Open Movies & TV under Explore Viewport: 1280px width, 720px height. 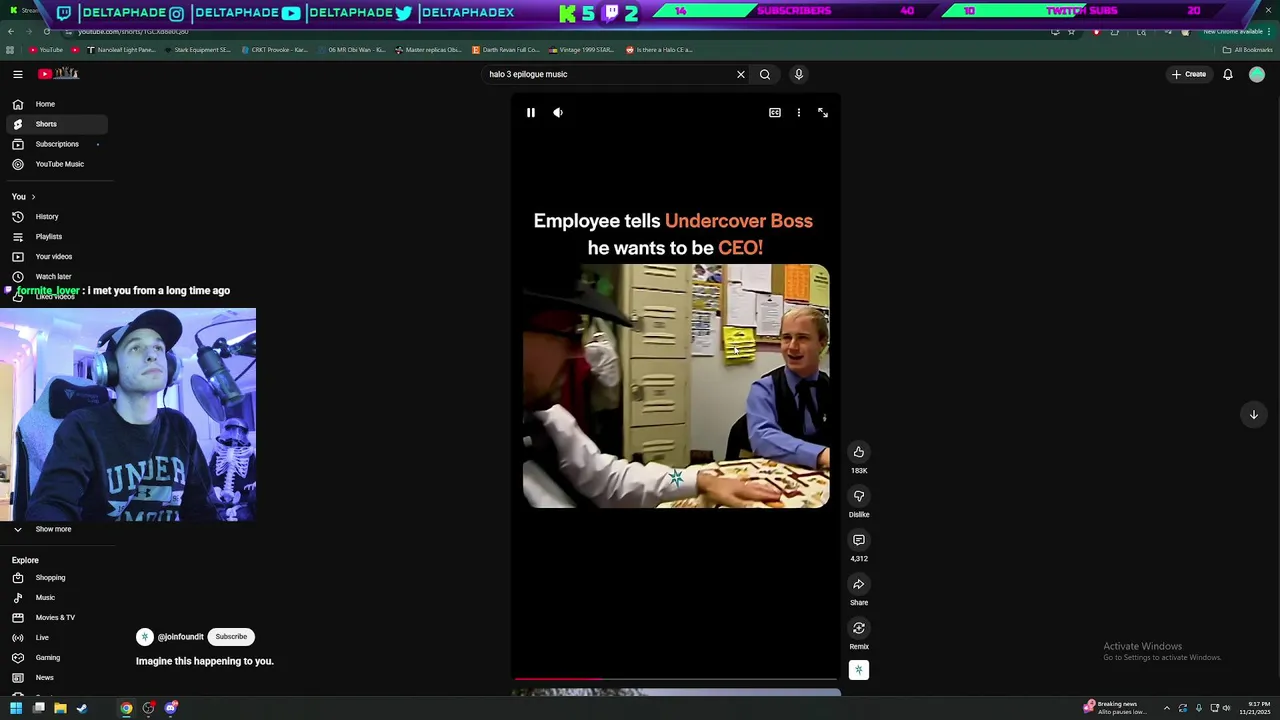click(x=56, y=618)
